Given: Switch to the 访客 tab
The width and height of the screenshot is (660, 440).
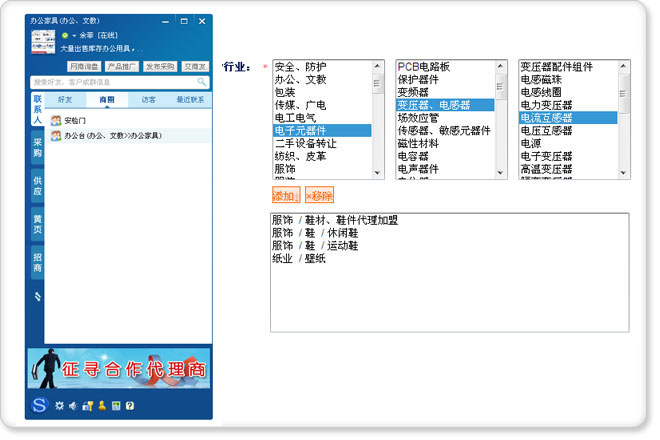Looking at the screenshot, I should [x=148, y=100].
